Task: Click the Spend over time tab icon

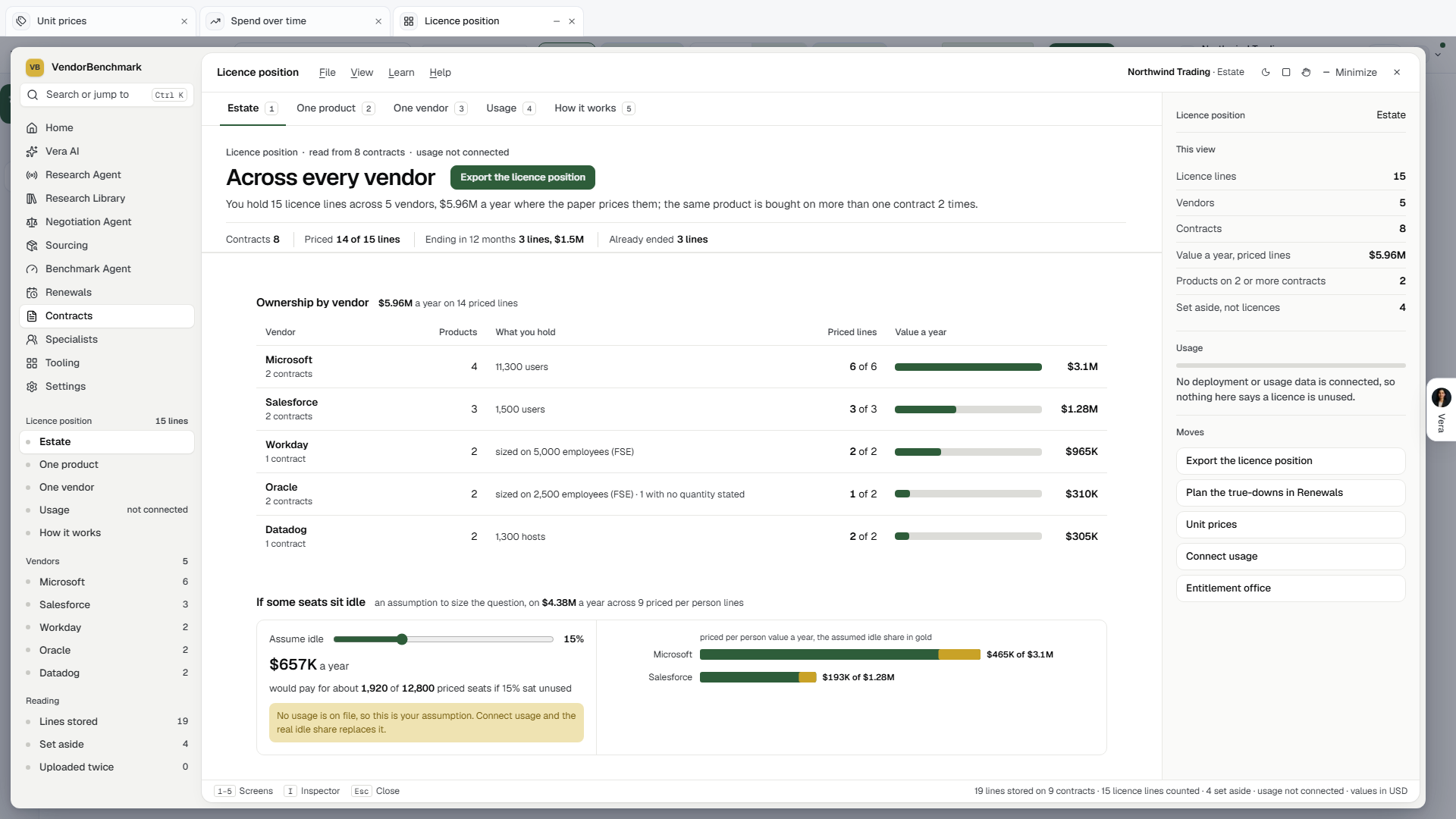Action: (x=215, y=21)
